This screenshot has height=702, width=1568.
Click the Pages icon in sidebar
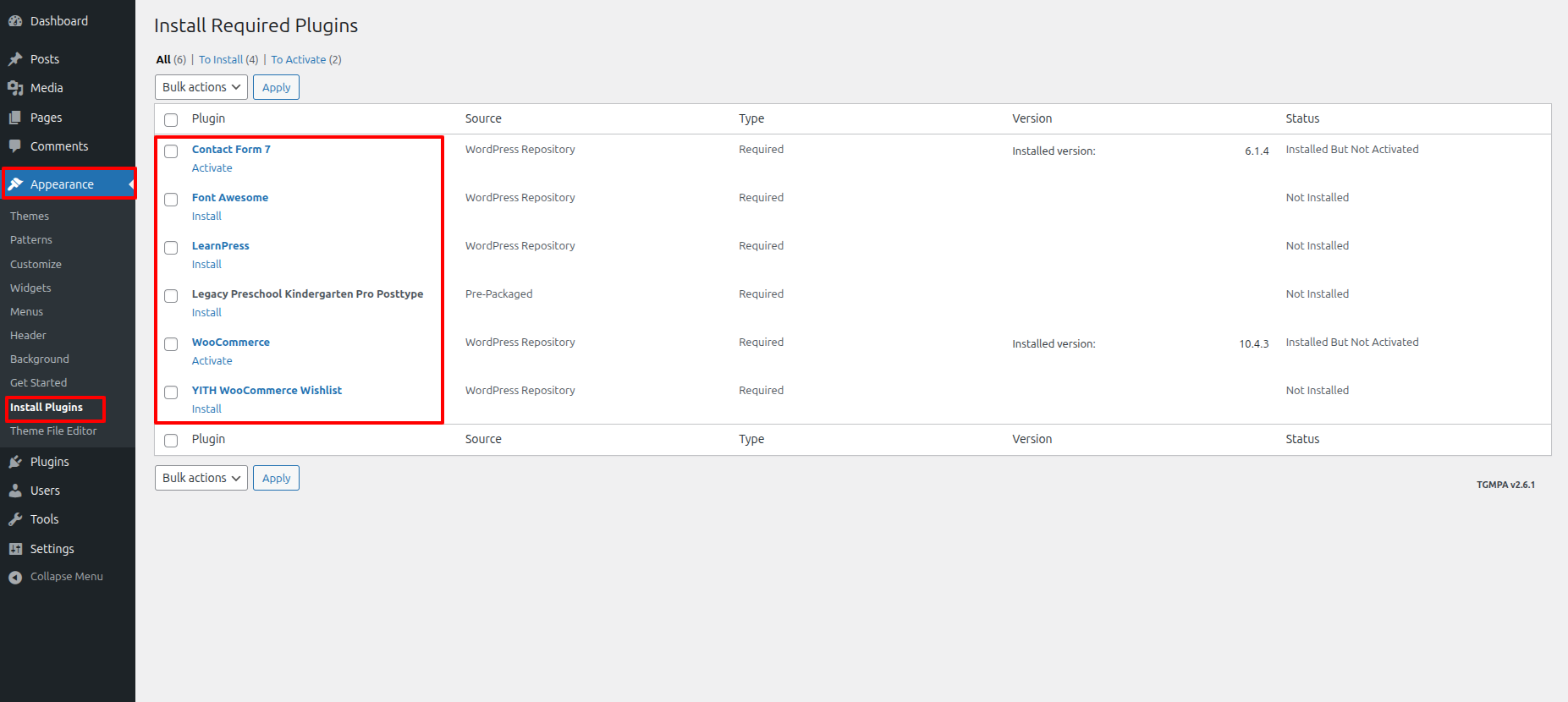15,118
